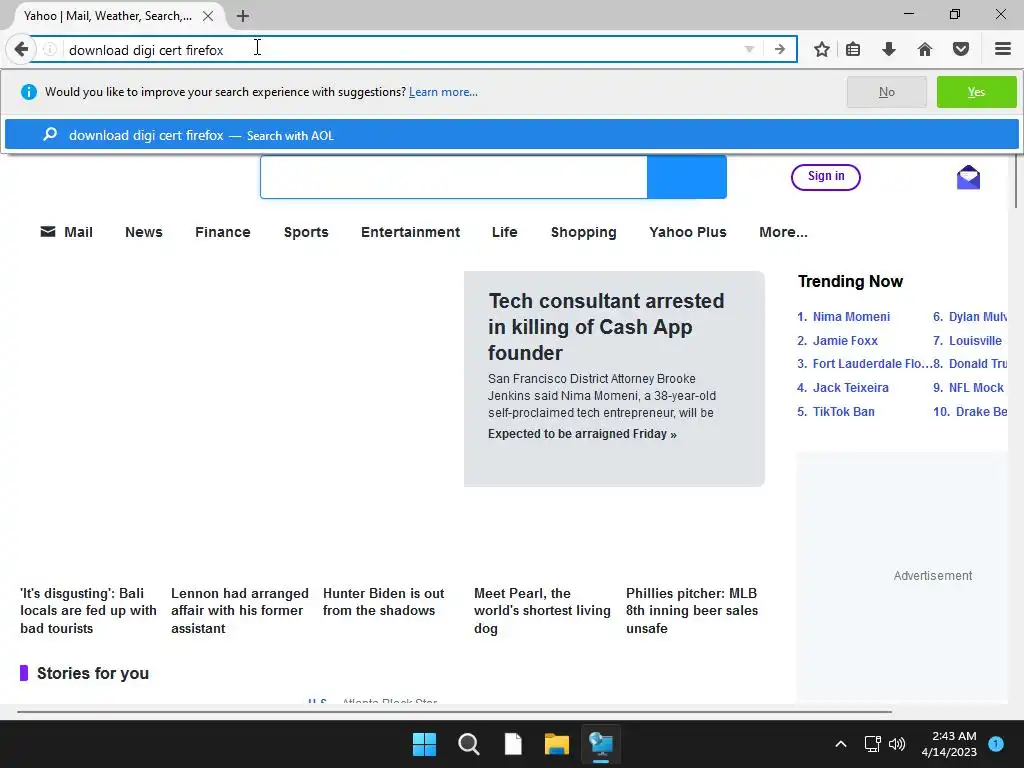This screenshot has width=1024, height=768.
Task: Click the vertical page scrollbar thumb
Action: point(1017,180)
